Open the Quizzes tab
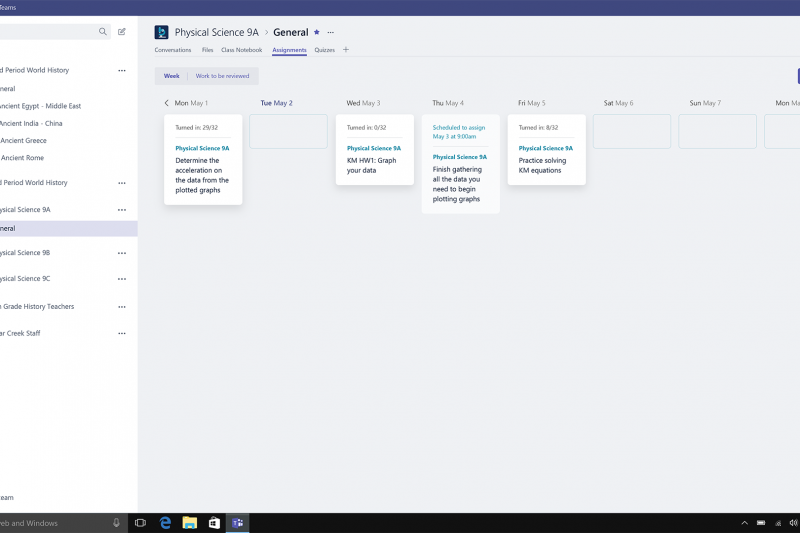This screenshot has height=533, width=800. point(324,50)
